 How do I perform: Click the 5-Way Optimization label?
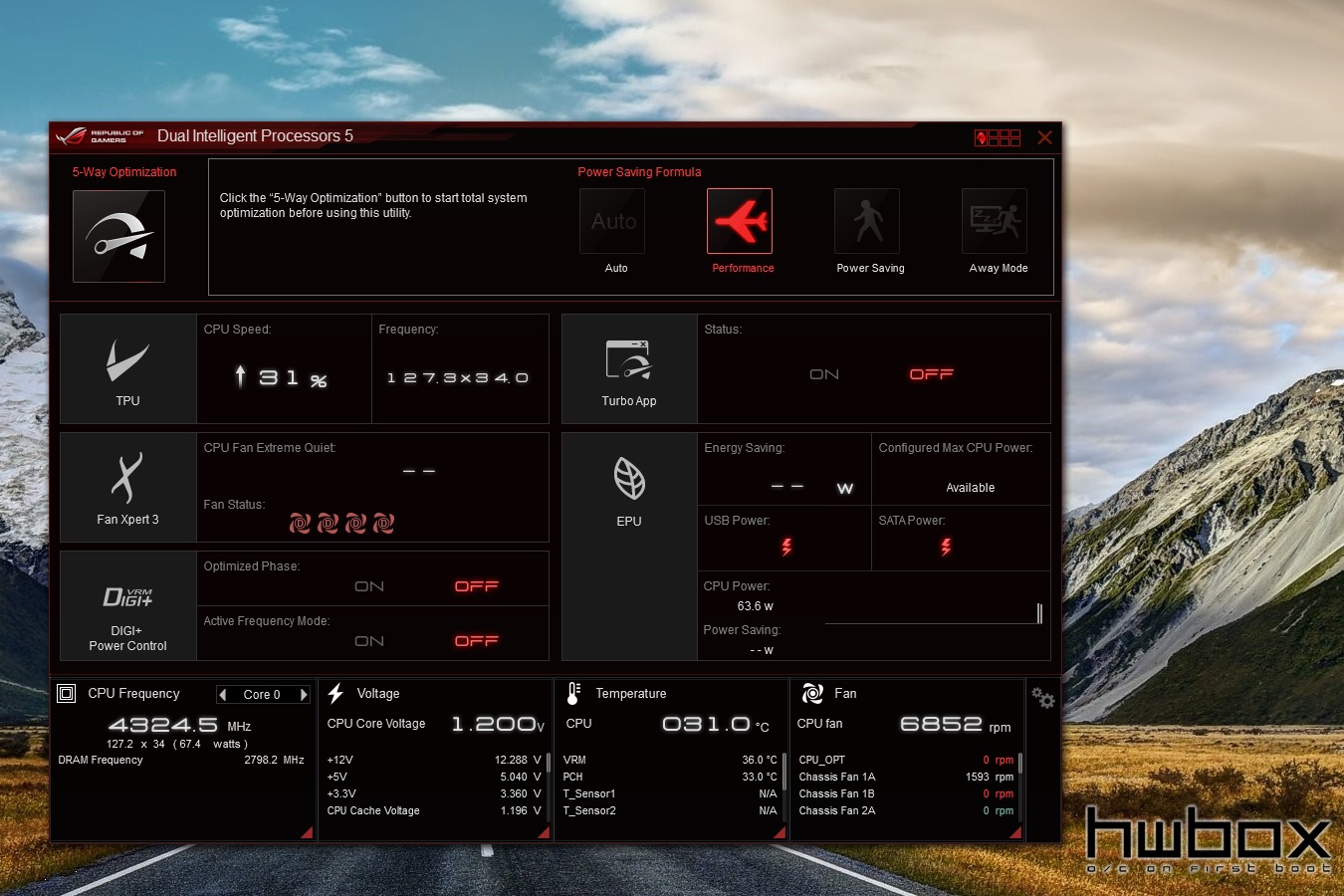[124, 172]
